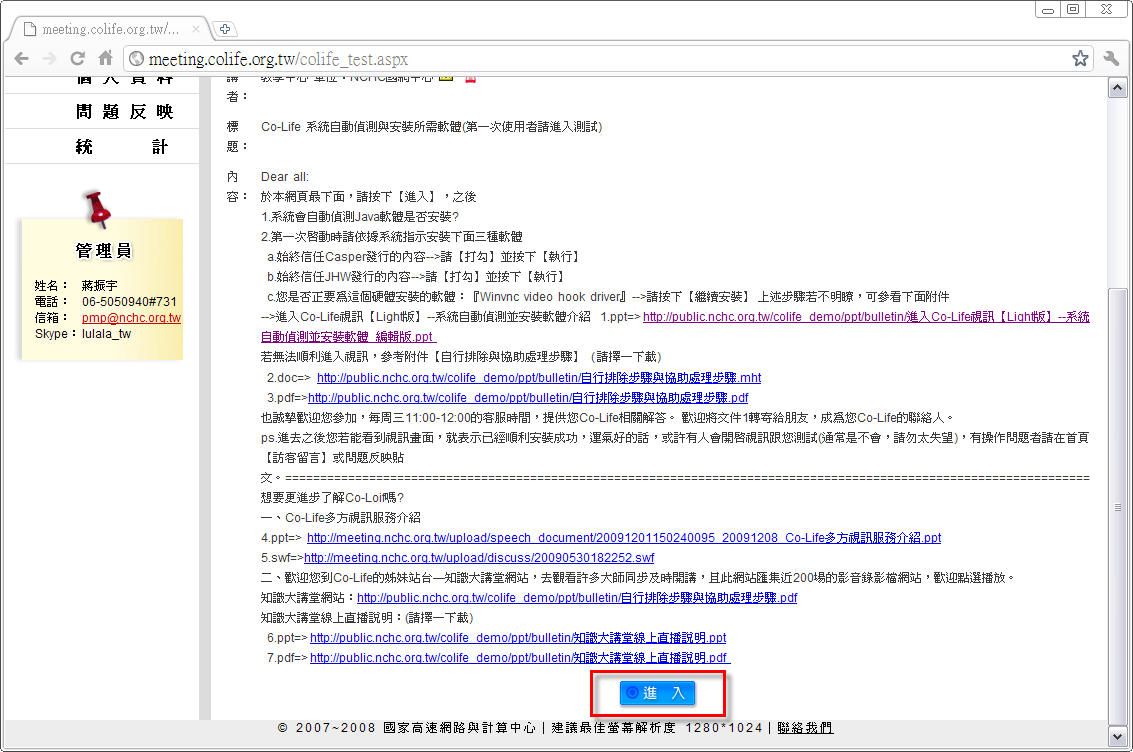Open a new browser tab
The height and width of the screenshot is (752, 1133).
coord(225,29)
